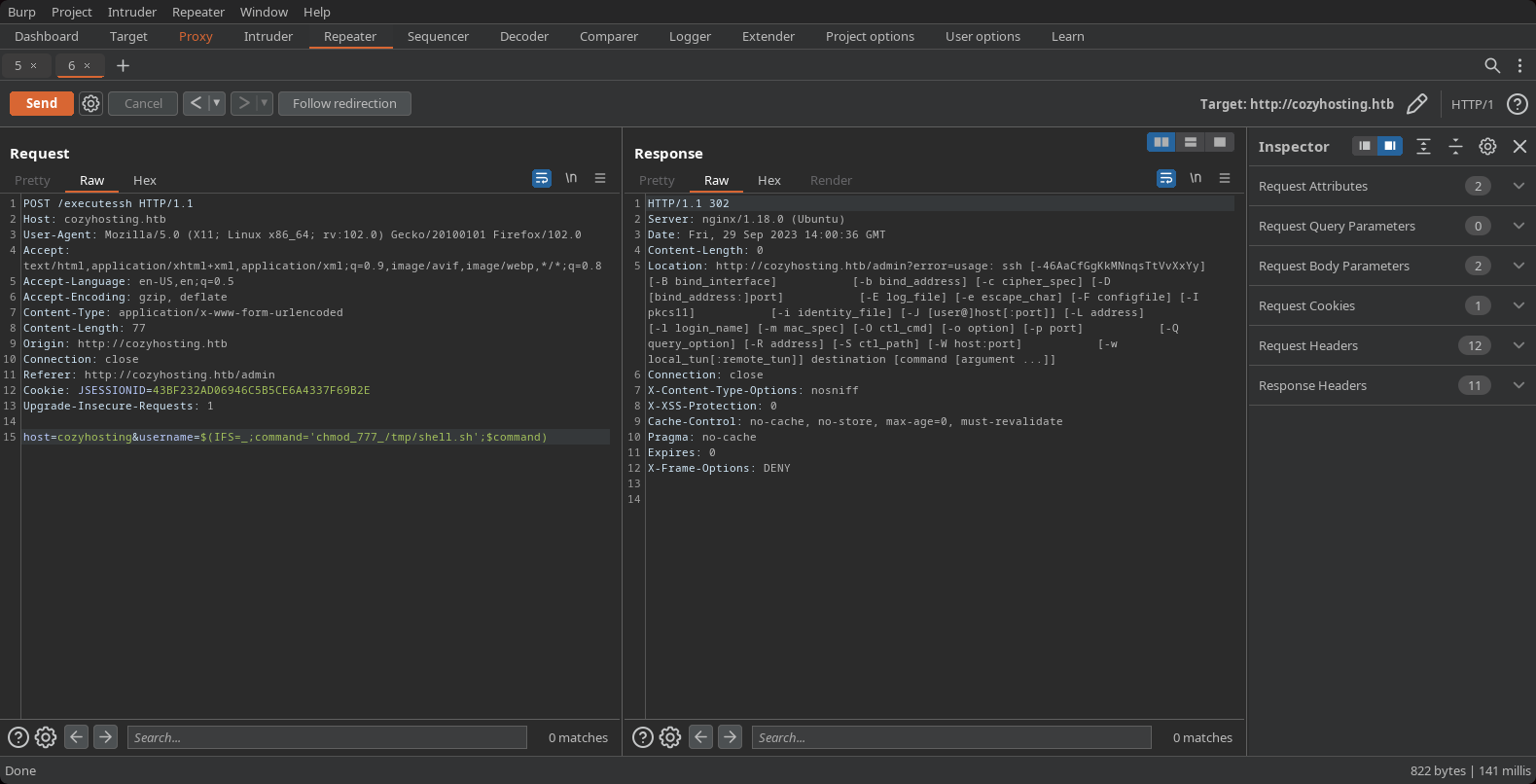
Task: Collapse all Inspector sections
Action: pyautogui.click(x=1455, y=146)
